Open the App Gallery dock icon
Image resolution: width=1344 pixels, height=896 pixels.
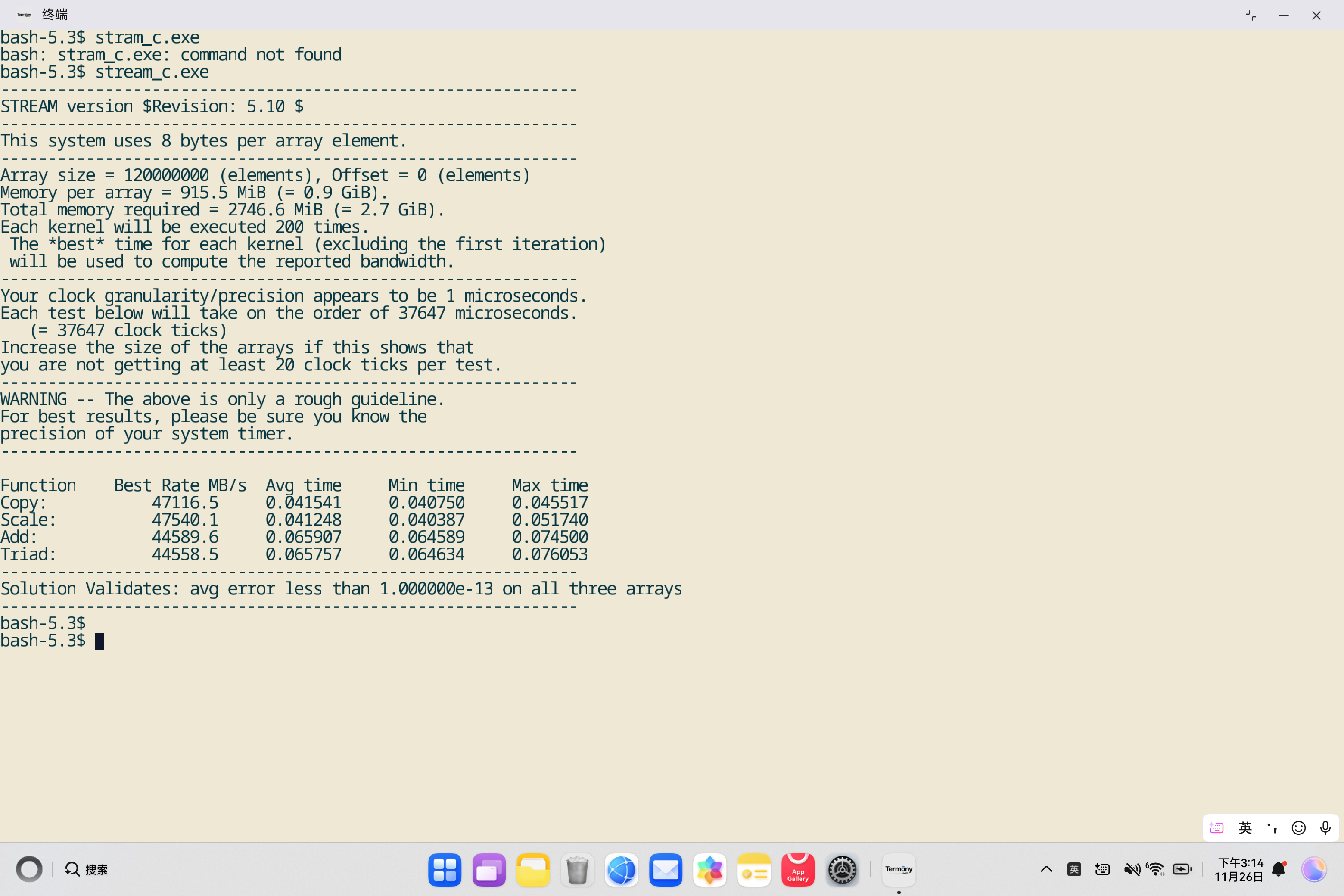pyautogui.click(x=798, y=870)
